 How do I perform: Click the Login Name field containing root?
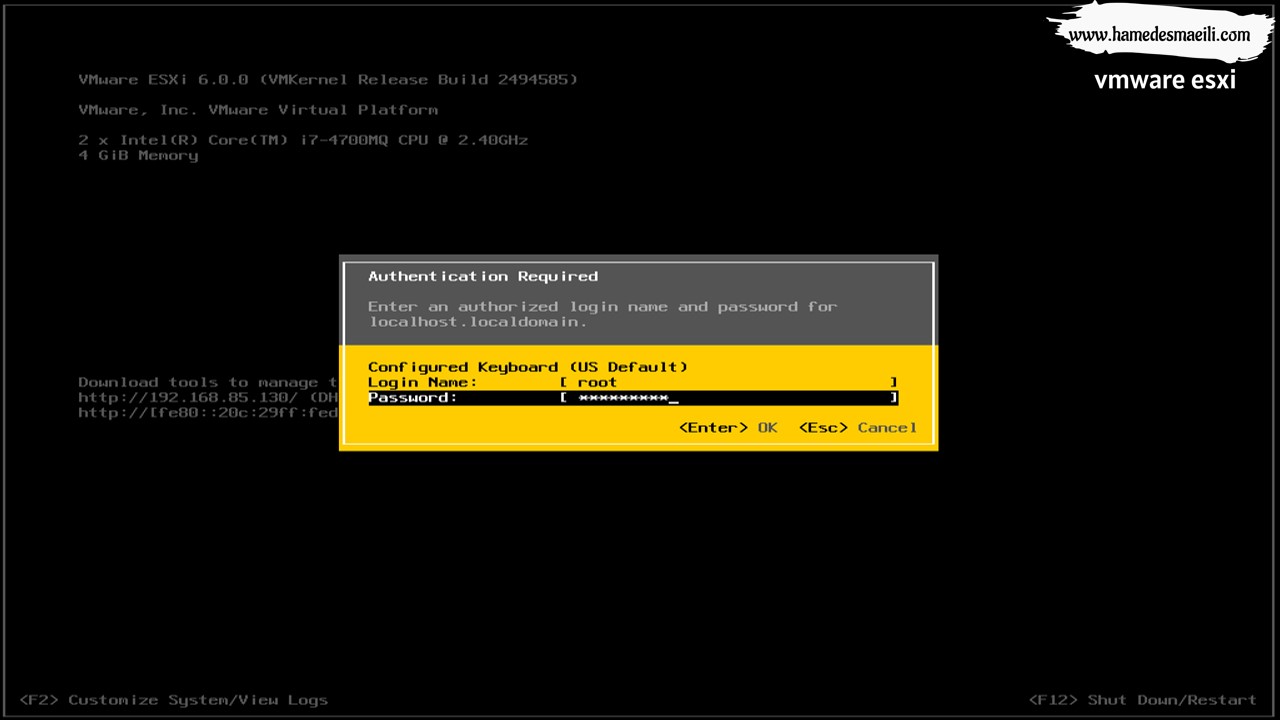[x=728, y=382]
